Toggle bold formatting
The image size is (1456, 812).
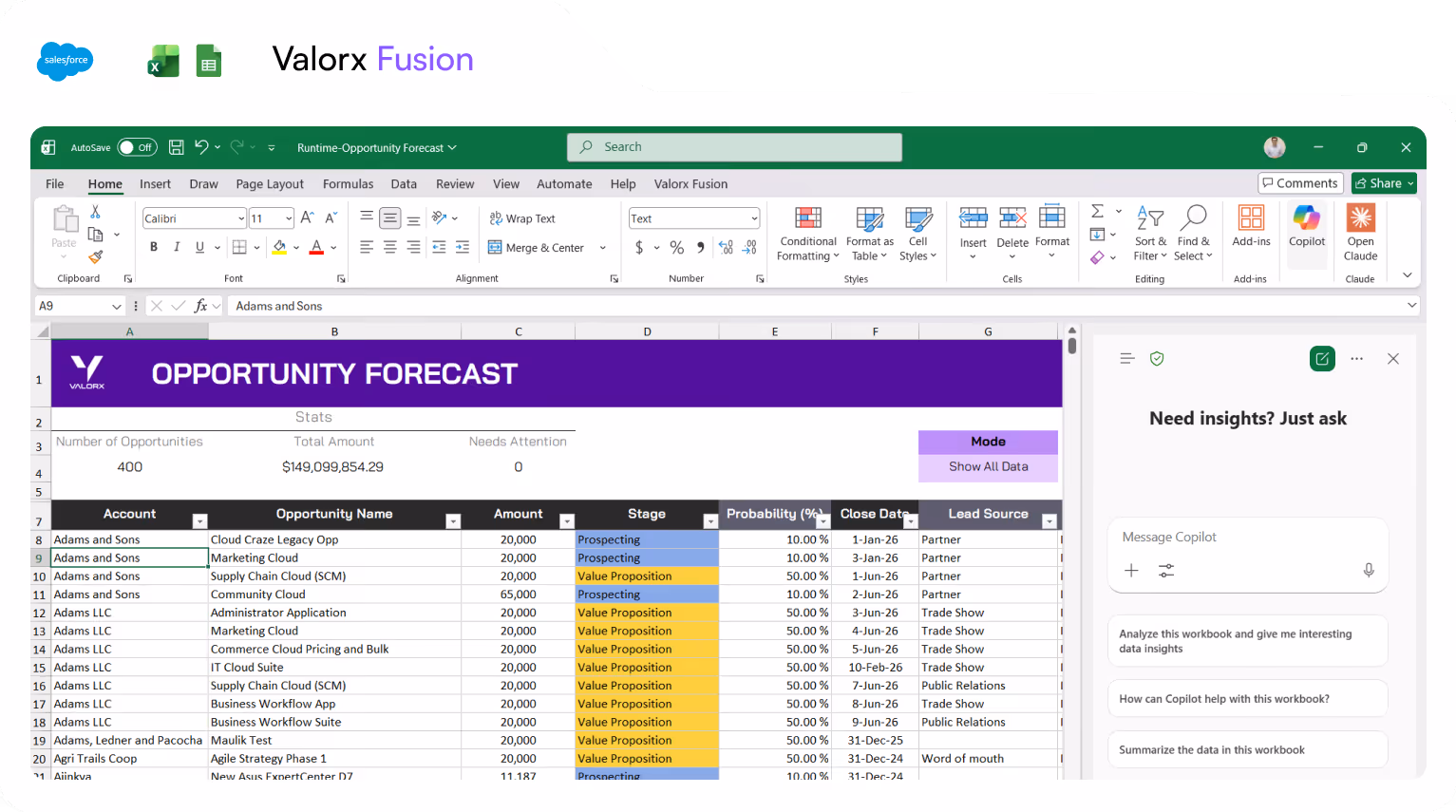coord(153,246)
